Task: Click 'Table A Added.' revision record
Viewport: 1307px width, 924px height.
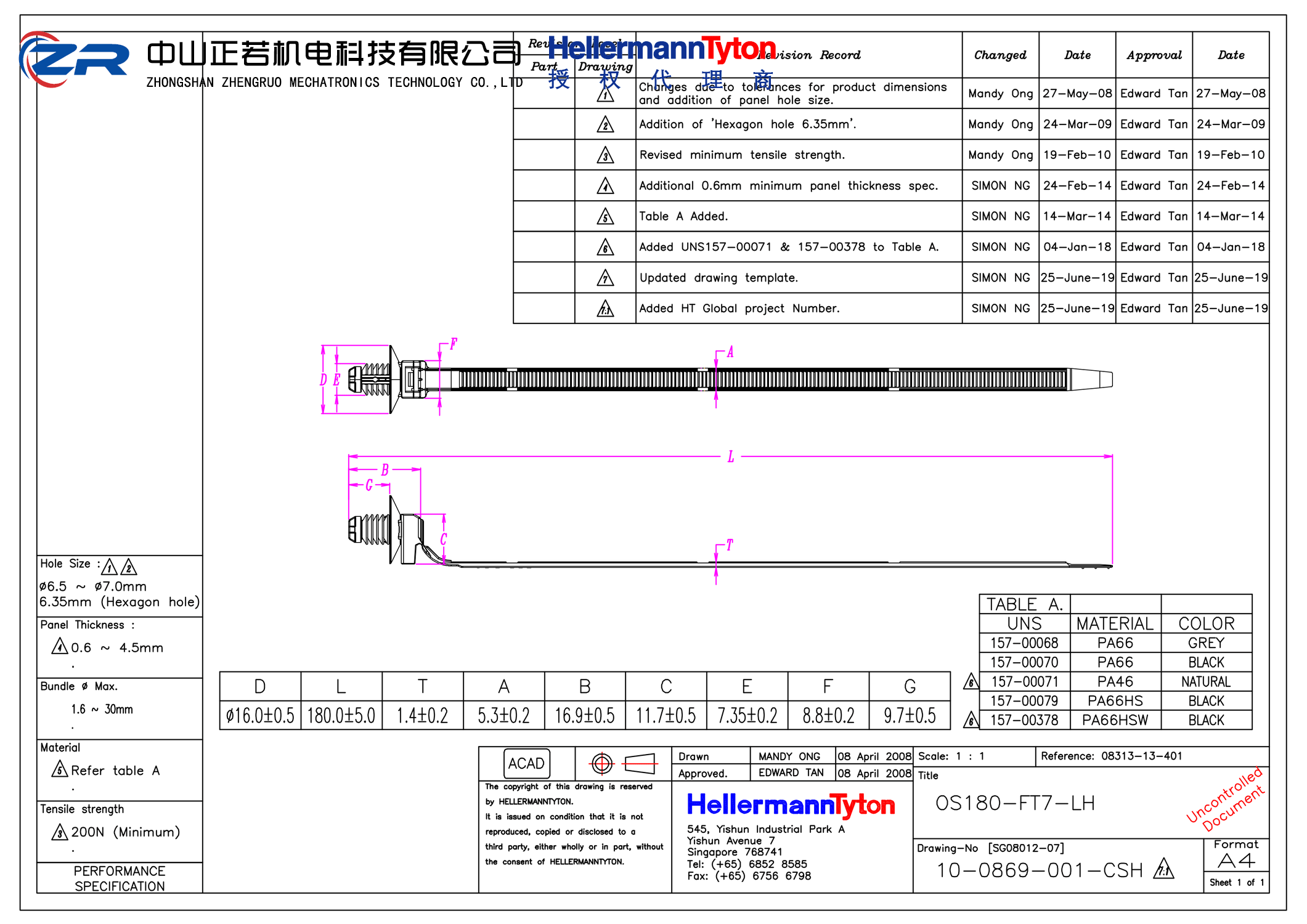Action: [683, 216]
